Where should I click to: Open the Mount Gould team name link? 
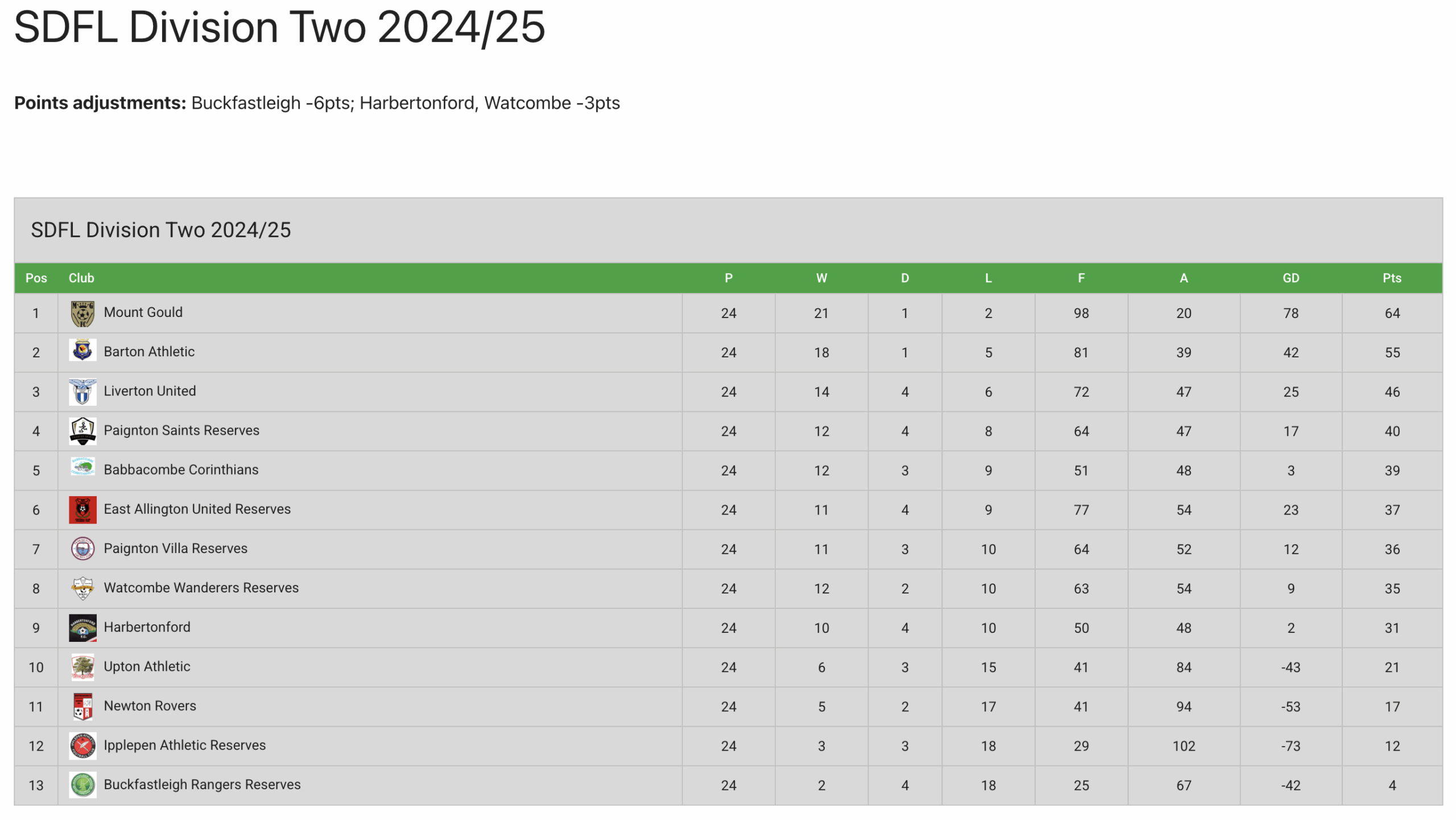pyautogui.click(x=143, y=312)
